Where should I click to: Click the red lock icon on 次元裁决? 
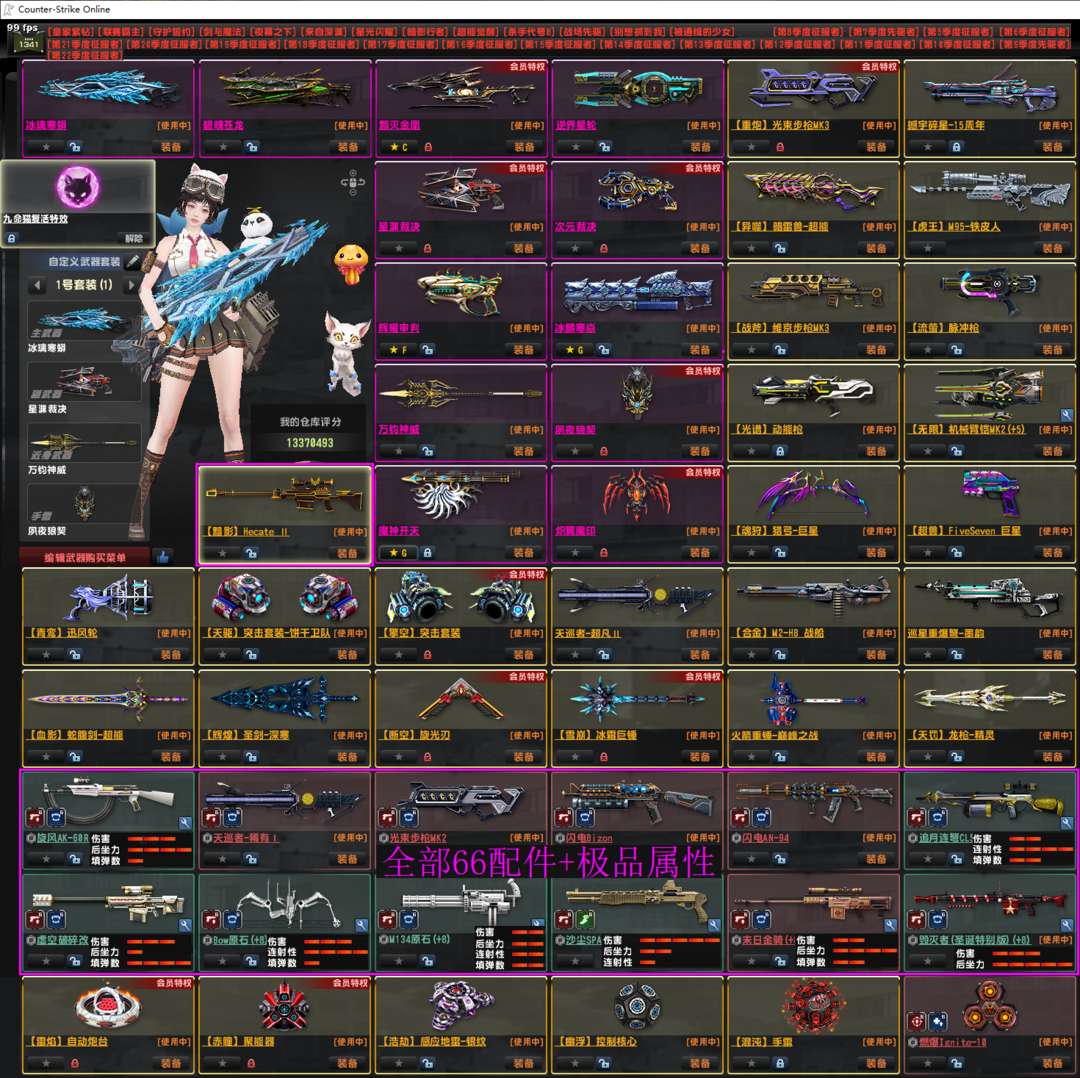click(x=603, y=248)
